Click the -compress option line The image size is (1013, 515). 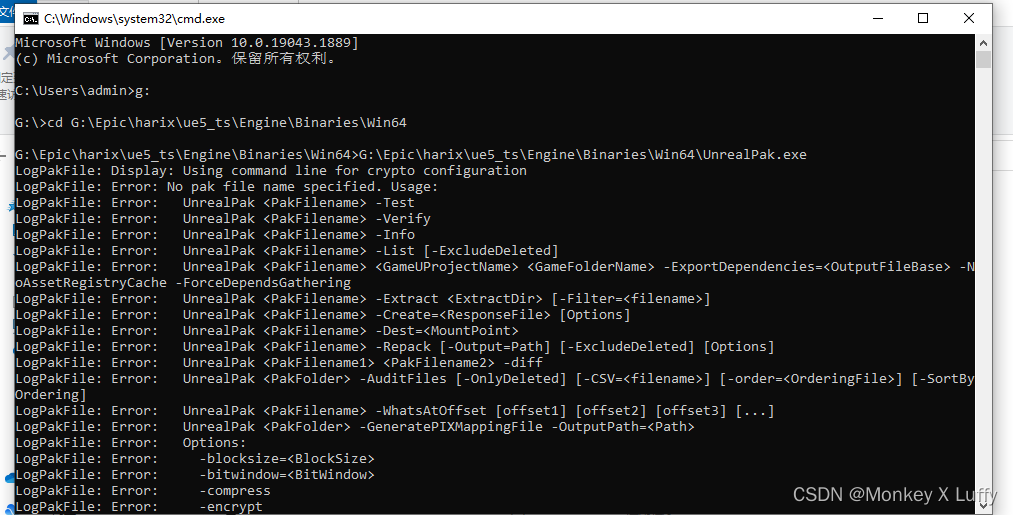pyautogui.click(x=143, y=491)
